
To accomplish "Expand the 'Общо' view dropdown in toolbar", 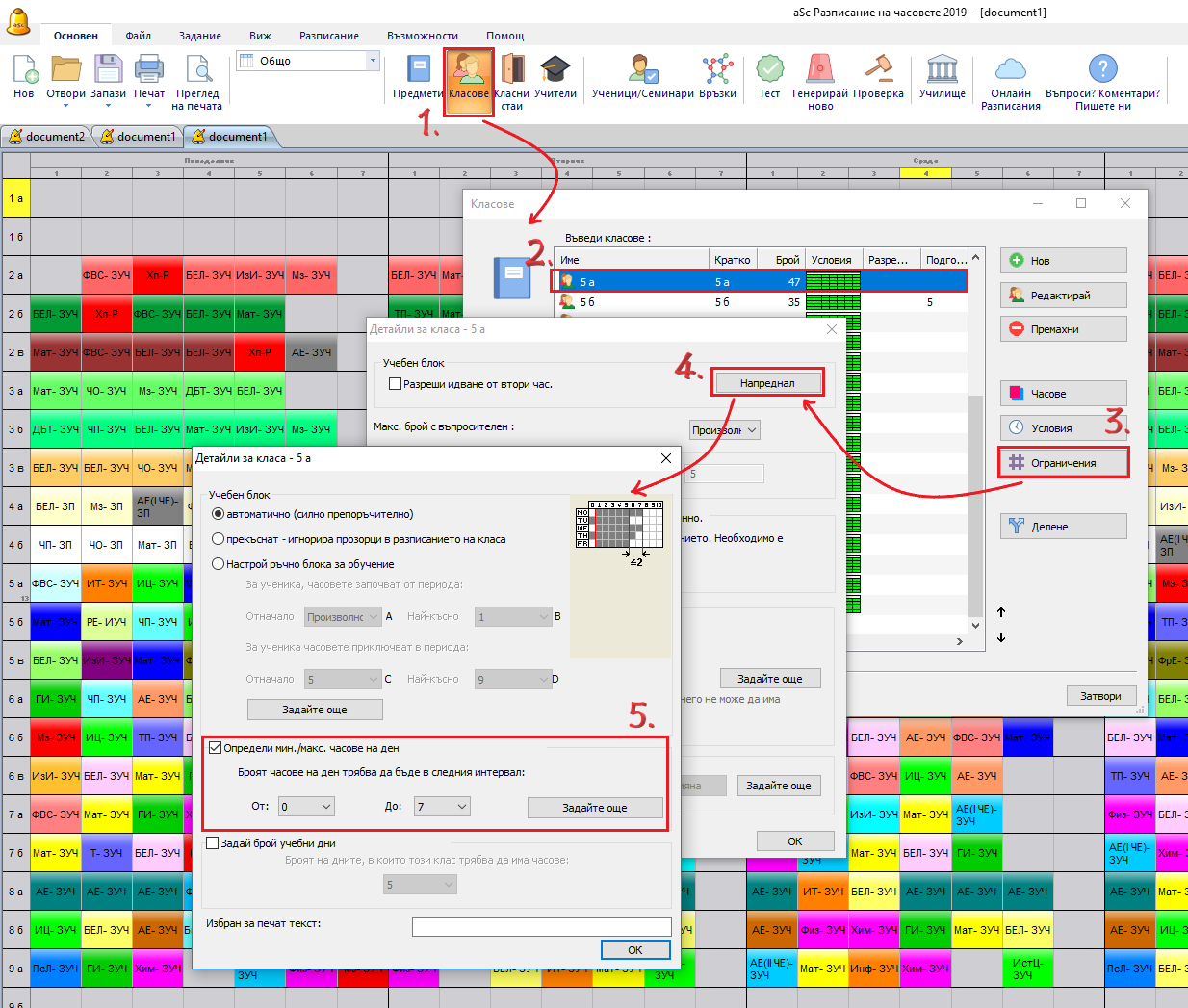I will (373, 61).
